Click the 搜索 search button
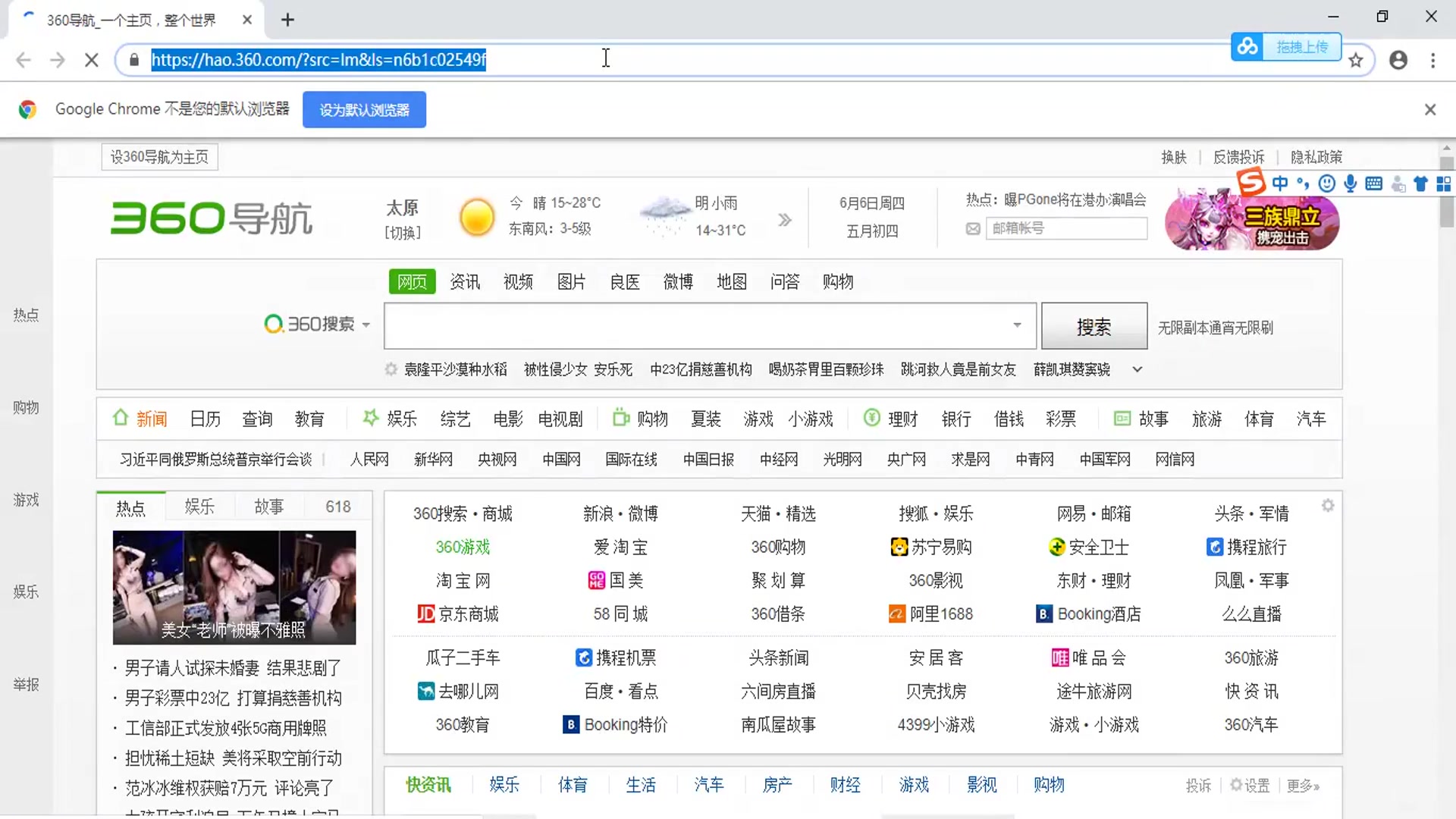 (x=1094, y=327)
